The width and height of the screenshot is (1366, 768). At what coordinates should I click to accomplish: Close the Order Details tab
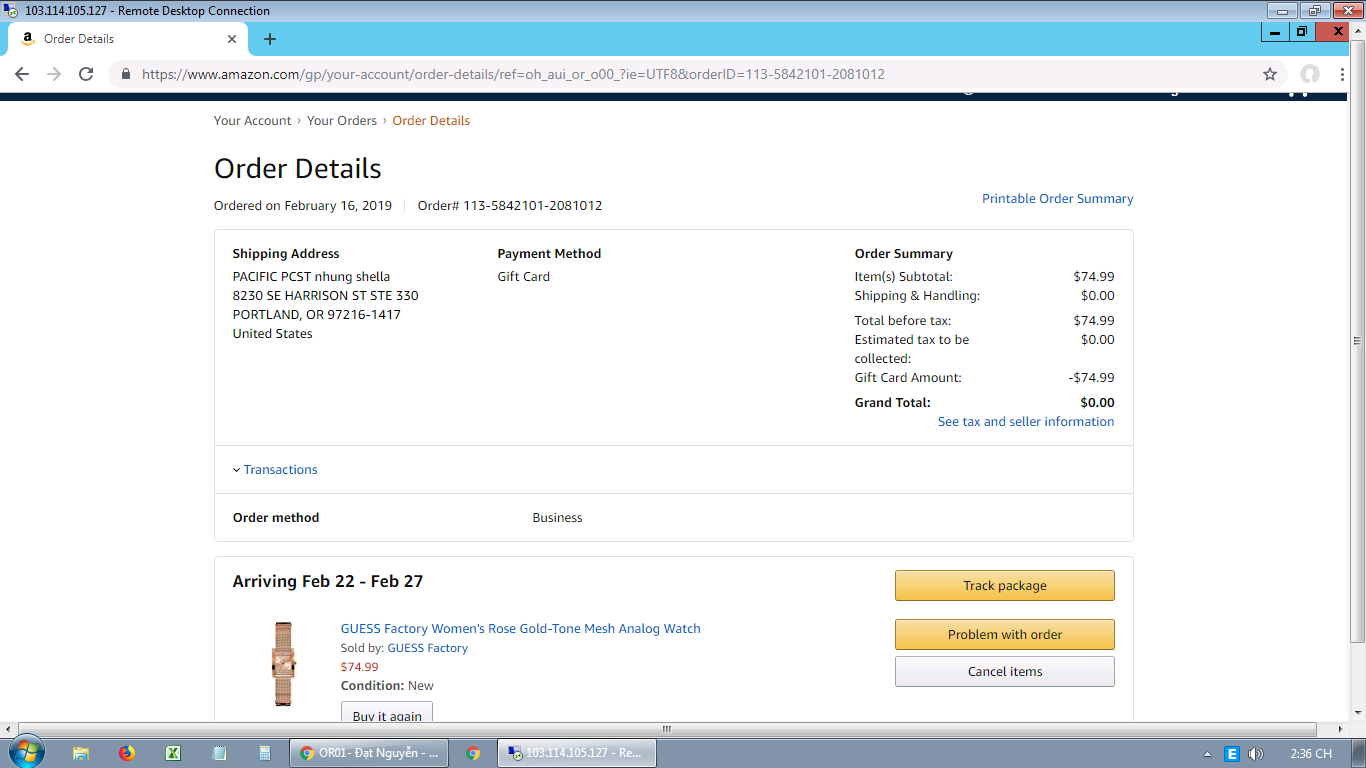tap(232, 39)
